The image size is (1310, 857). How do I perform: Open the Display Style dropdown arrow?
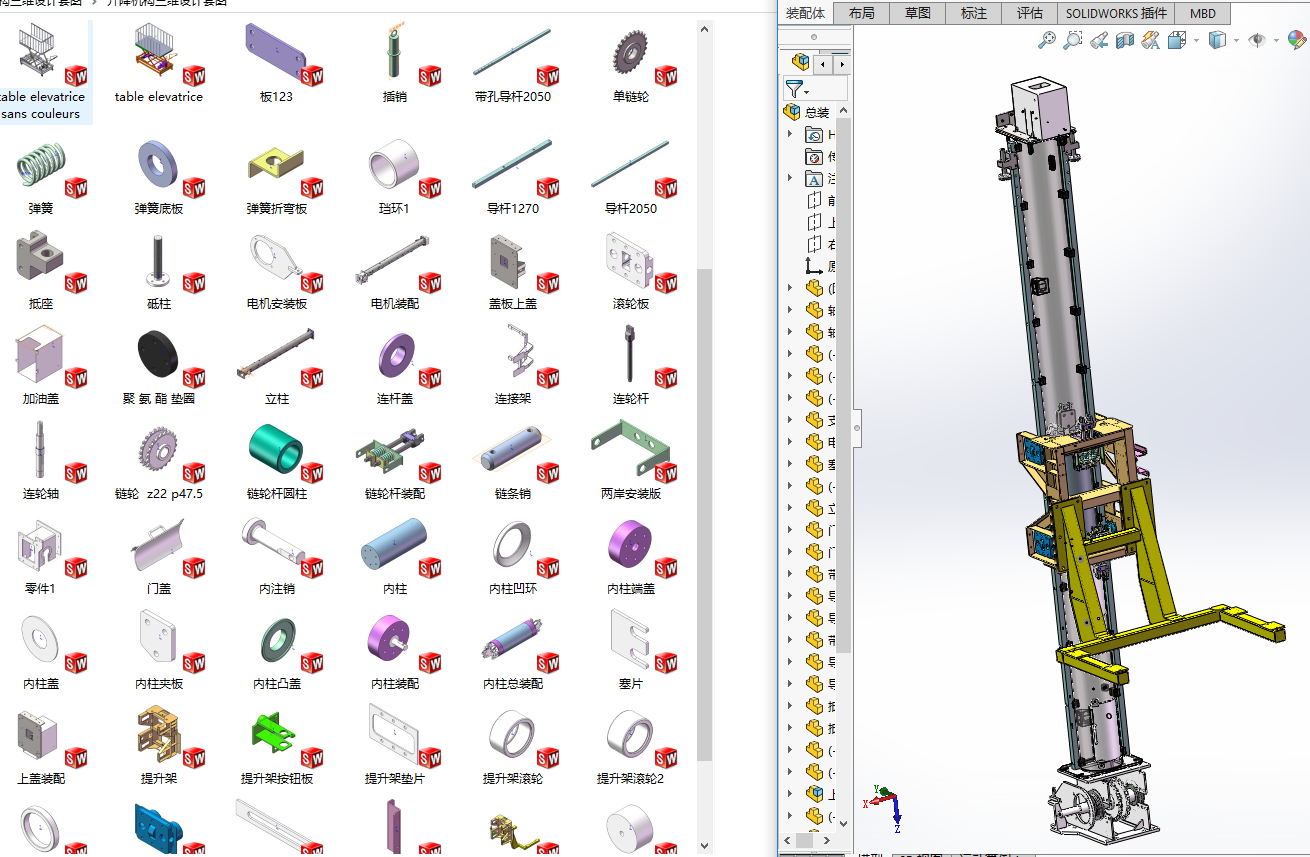(x=1236, y=41)
